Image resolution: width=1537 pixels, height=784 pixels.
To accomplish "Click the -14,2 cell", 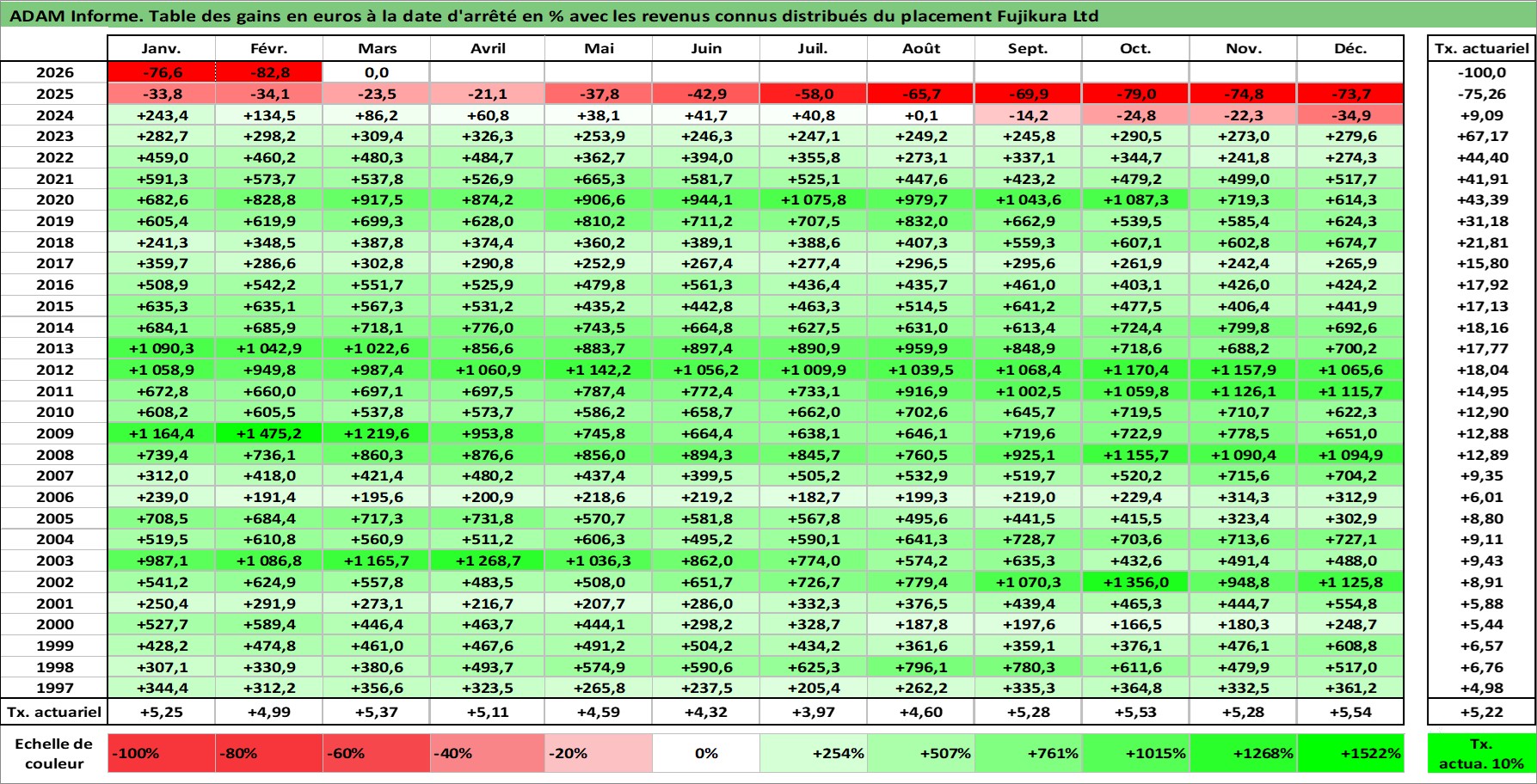I will (x=1028, y=115).
